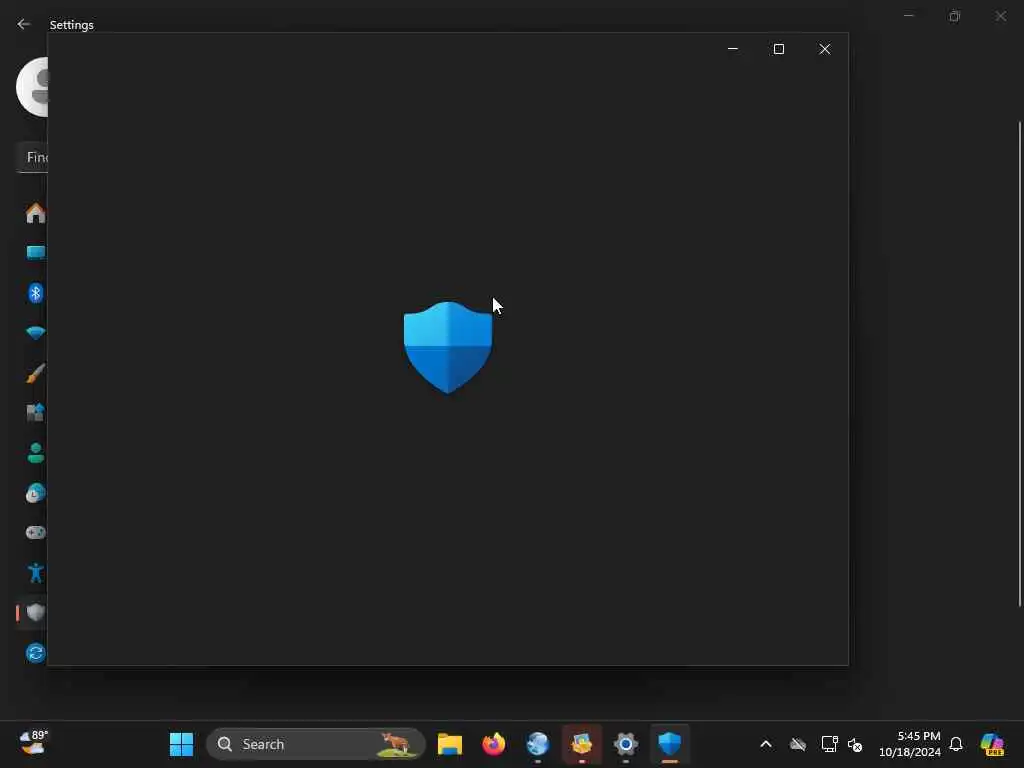Click the user profile avatar in Settings

[33, 87]
